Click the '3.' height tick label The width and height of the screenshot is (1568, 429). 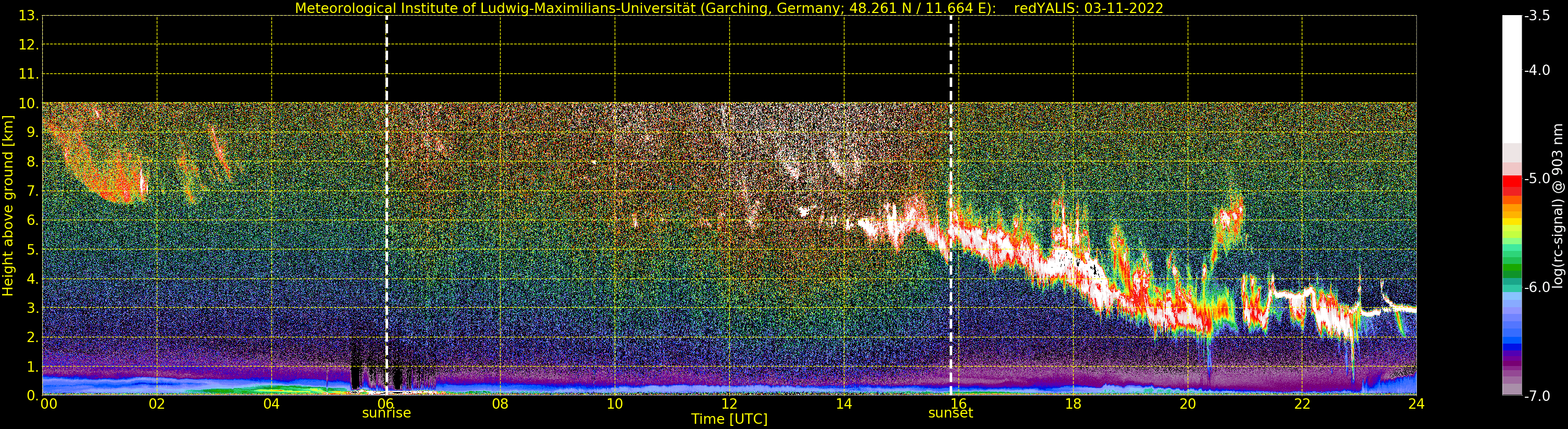pos(32,308)
